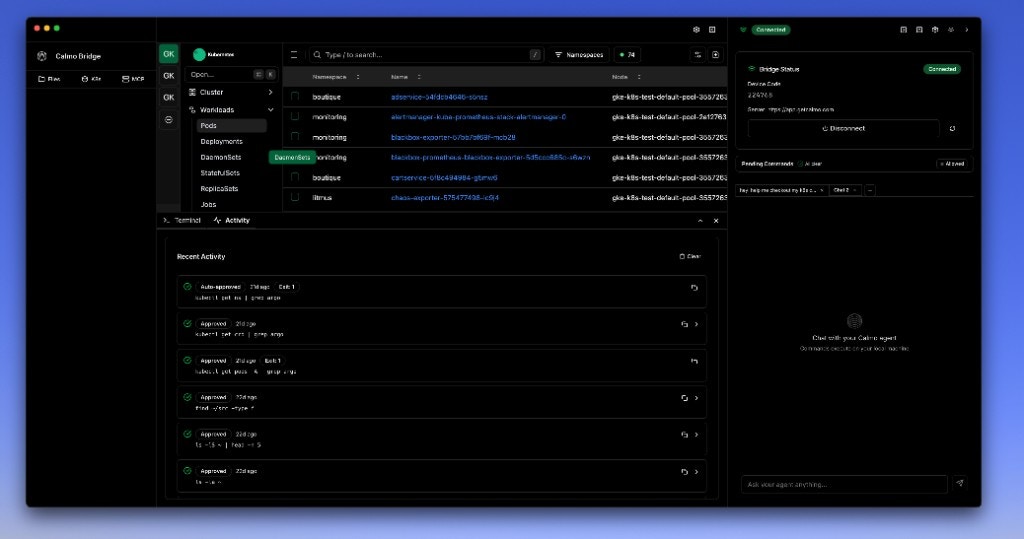Open the settings gear in the top bar

tap(696, 30)
